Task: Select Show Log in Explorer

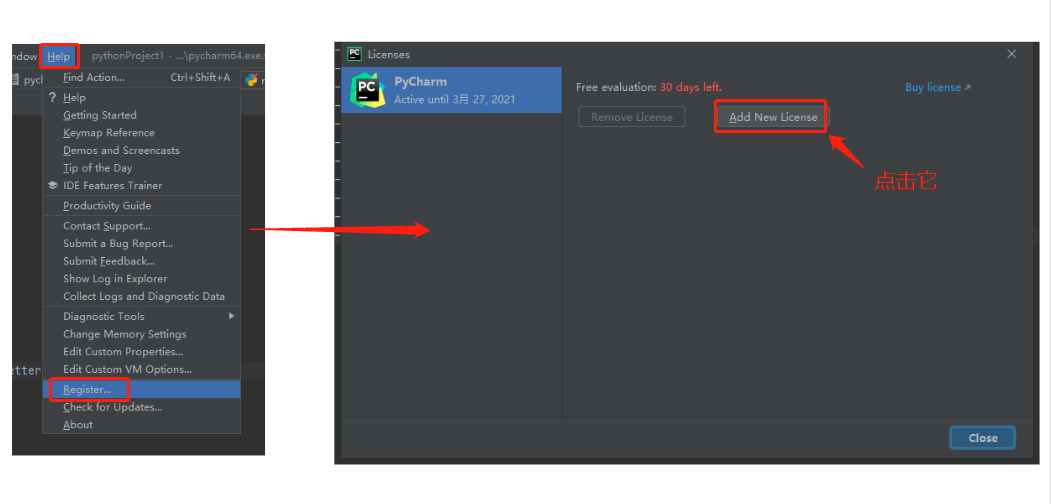Action: tap(141, 279)
